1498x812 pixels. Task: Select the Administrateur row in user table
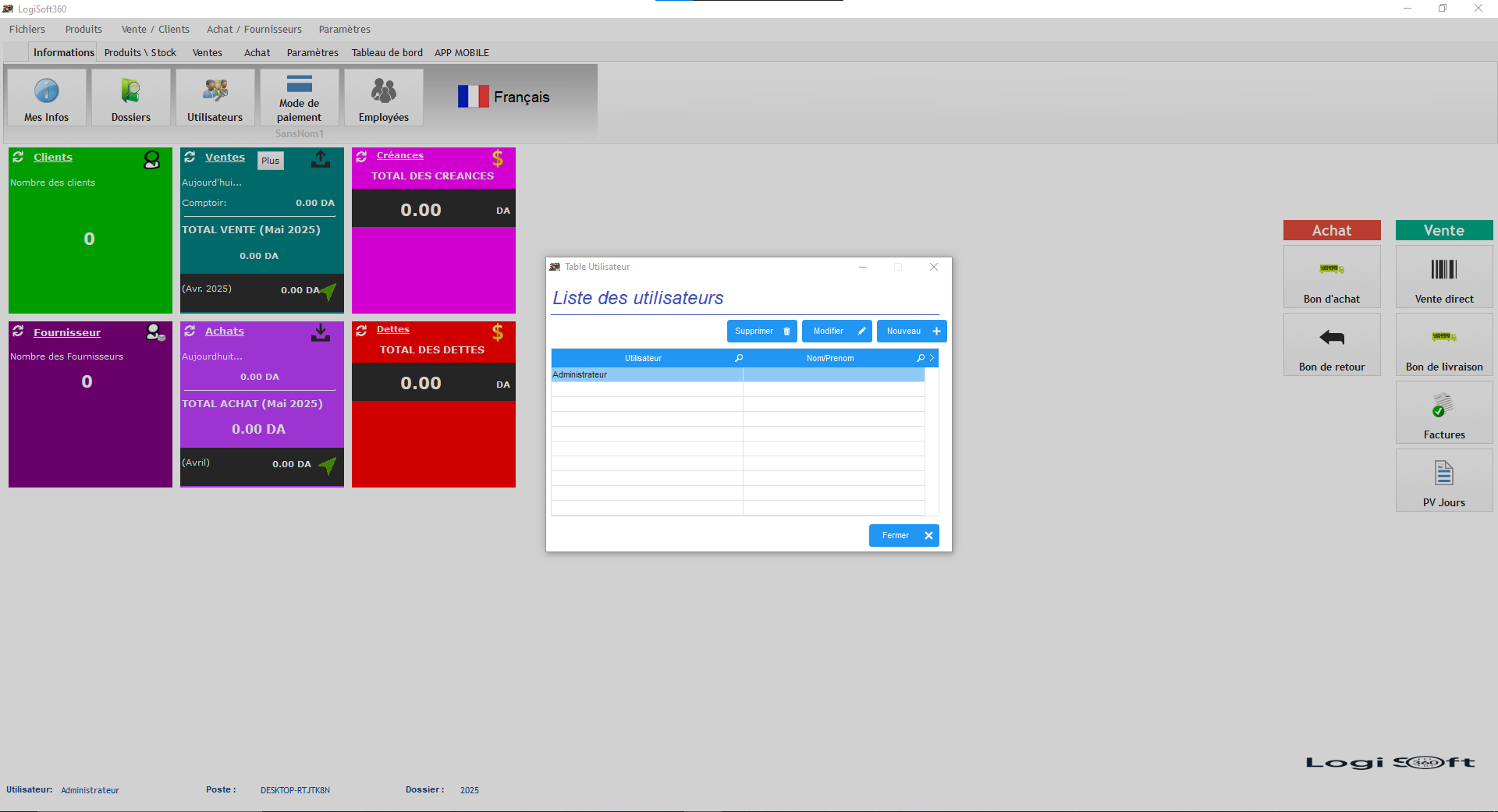point(646,375)
